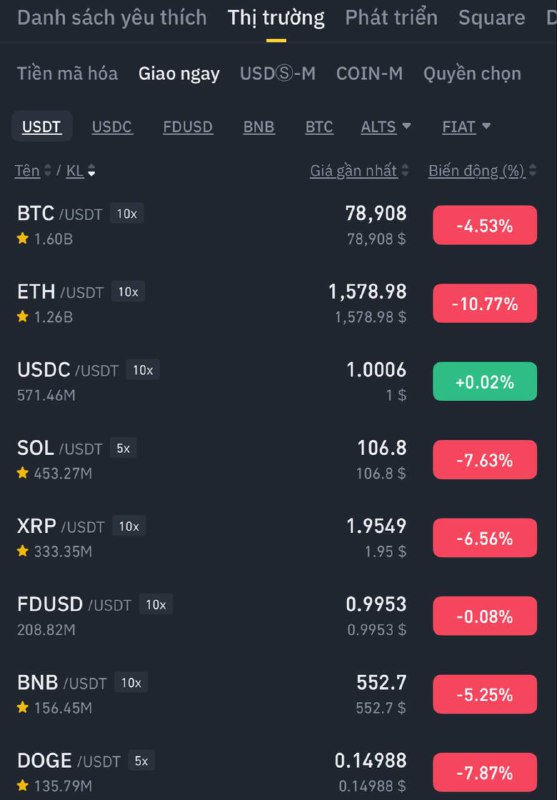Toggle the favorite star for ETH/USDT
Screen dimensions: 557x800
[x=22, y=317]
